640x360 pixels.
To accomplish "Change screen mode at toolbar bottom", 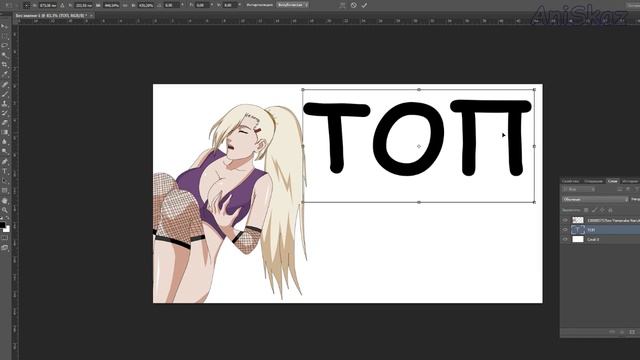I will [4, 248].
